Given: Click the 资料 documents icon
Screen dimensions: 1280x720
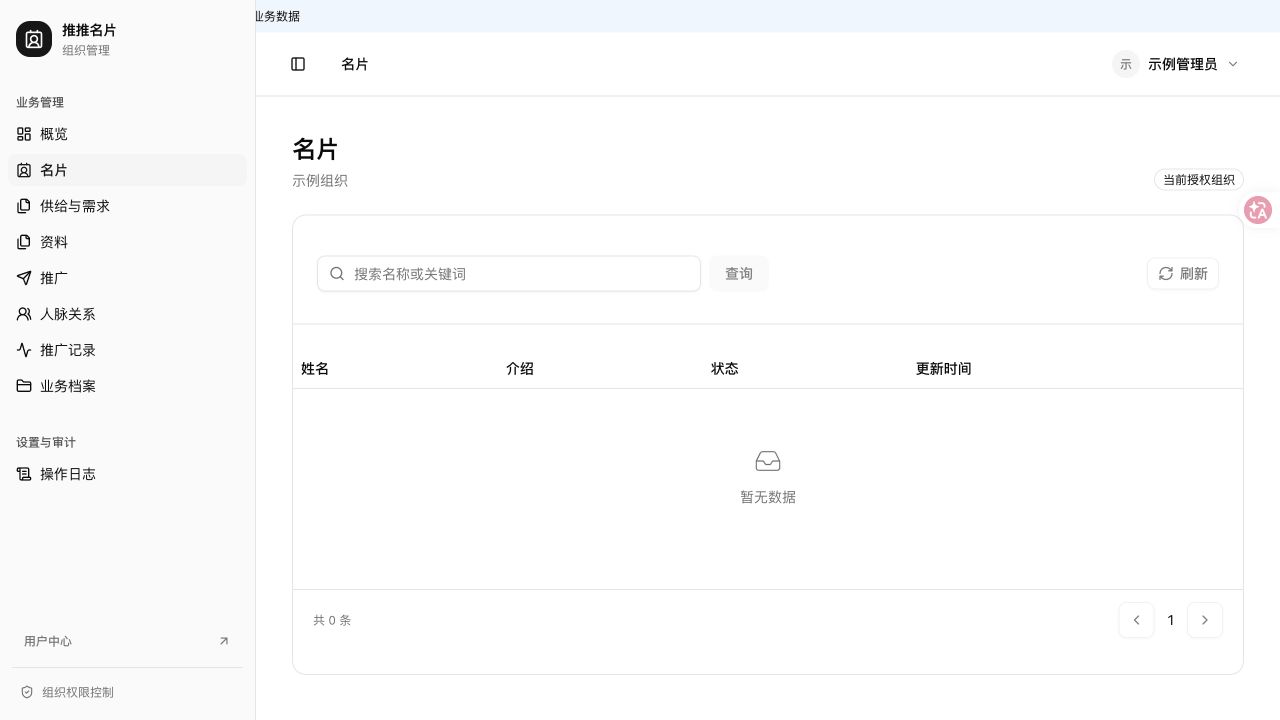Looking at the screenshot, I should 24,242.
